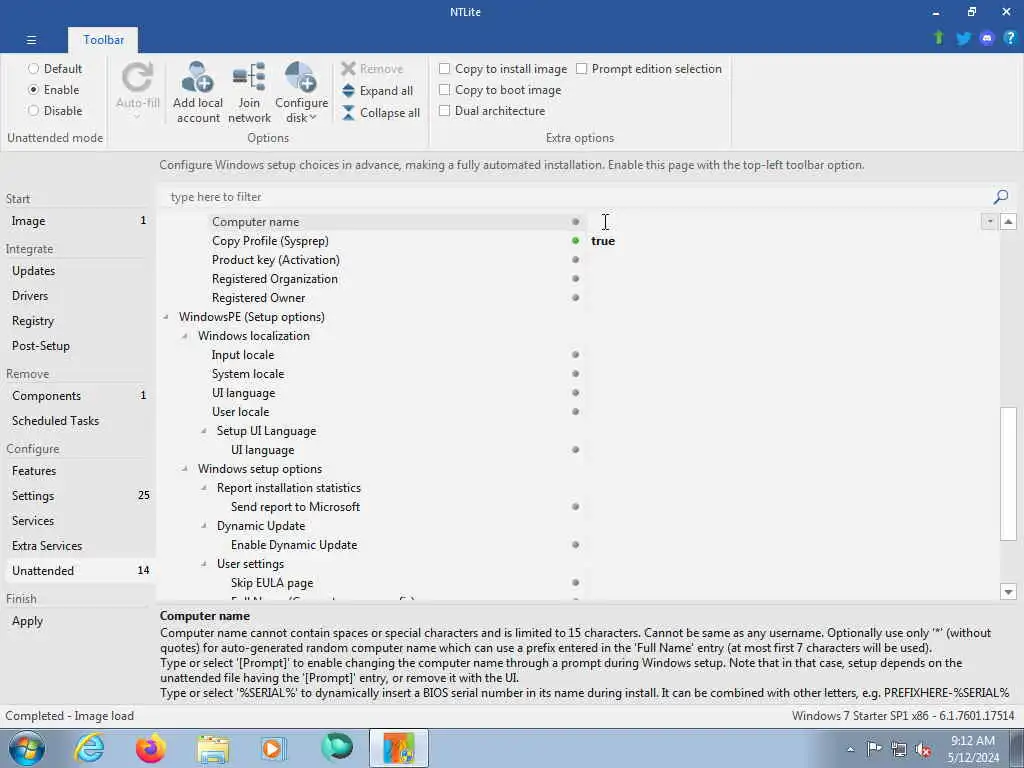The width and height of the screenshot is (1024, 768).
Task: Click scrollbar down arrow
Action: (1008, 592)
